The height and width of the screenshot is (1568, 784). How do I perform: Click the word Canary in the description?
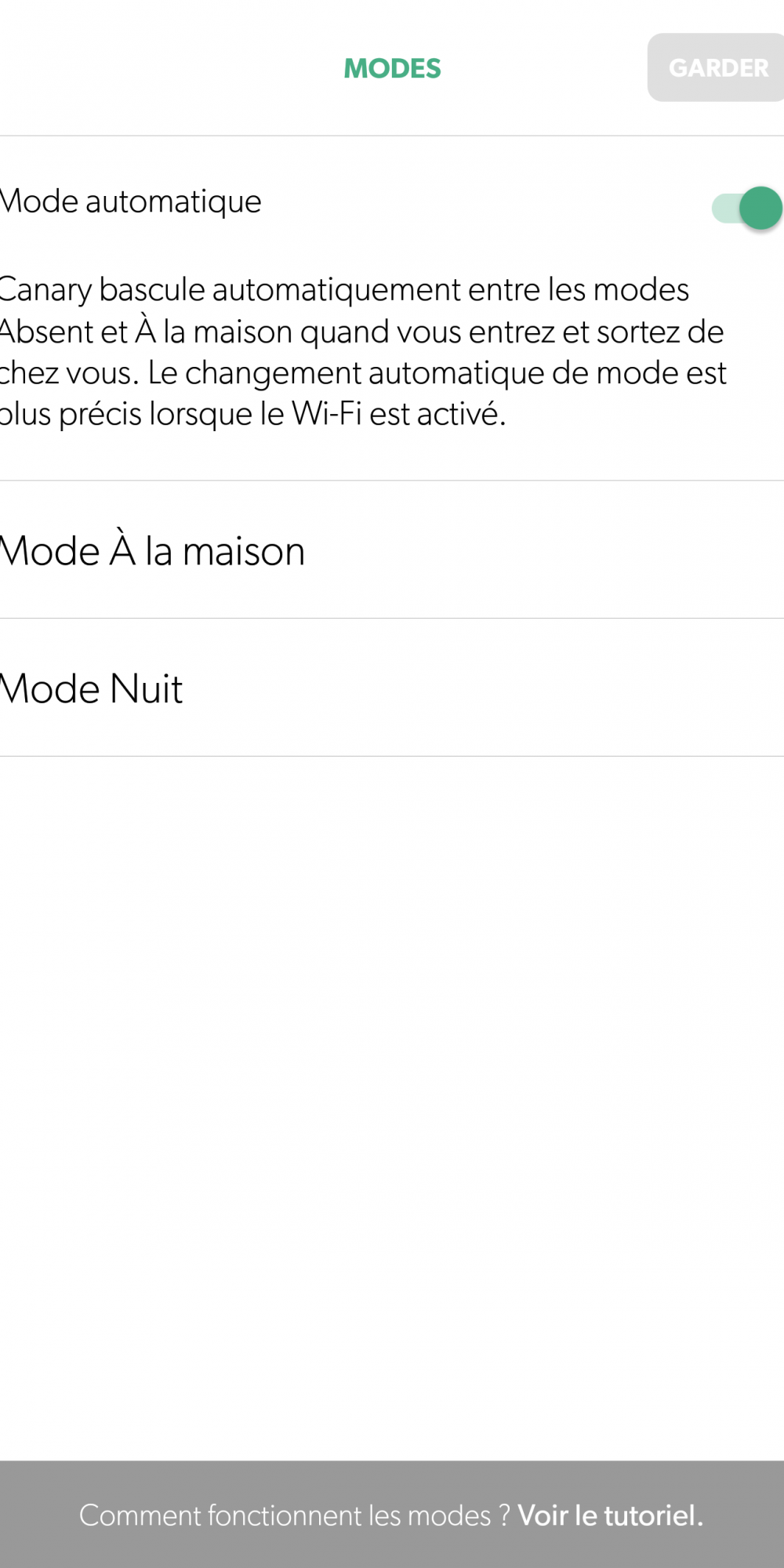pos(45,291)
